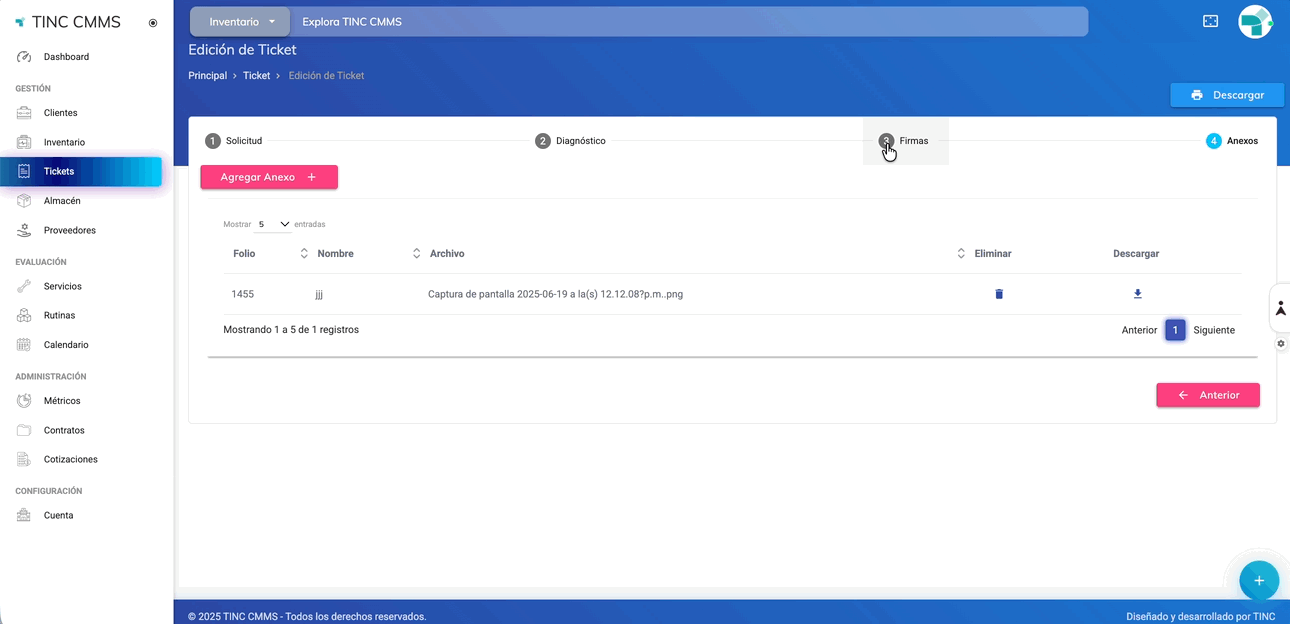1290x624 pixels.
Task: Open the accessibility widget icon
Action: 1279,309
